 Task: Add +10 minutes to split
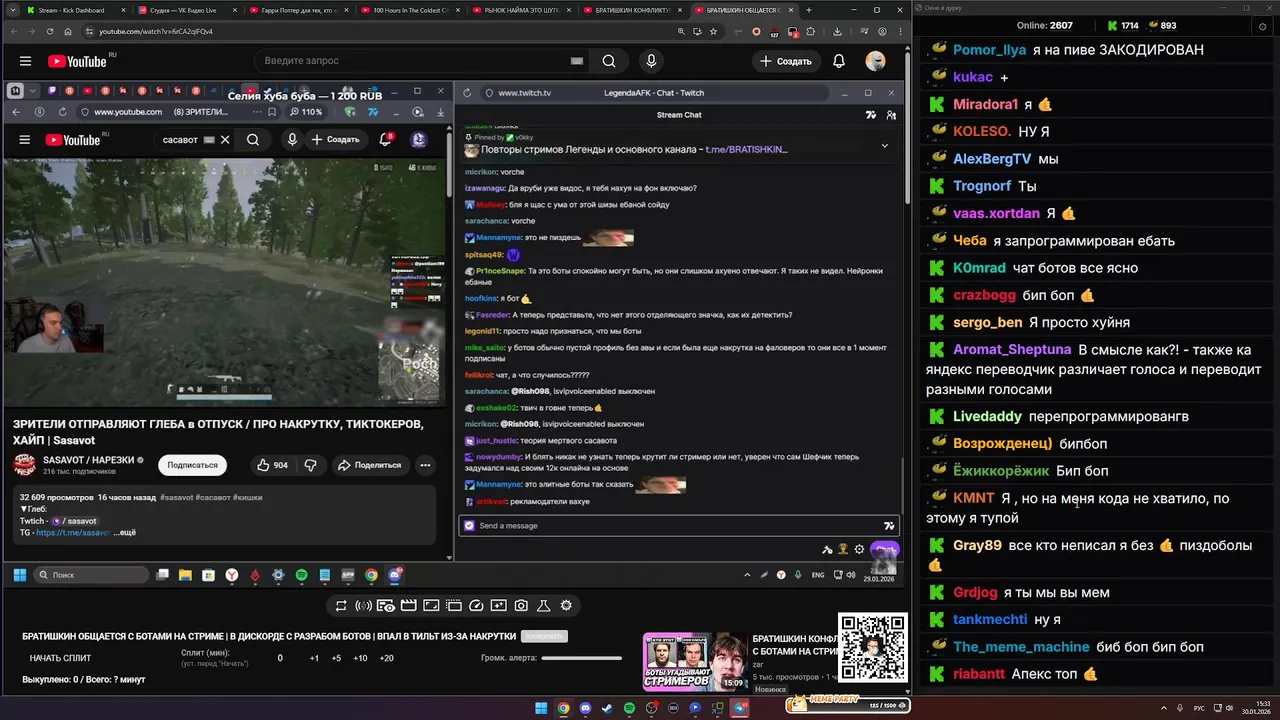click(360, 658)
